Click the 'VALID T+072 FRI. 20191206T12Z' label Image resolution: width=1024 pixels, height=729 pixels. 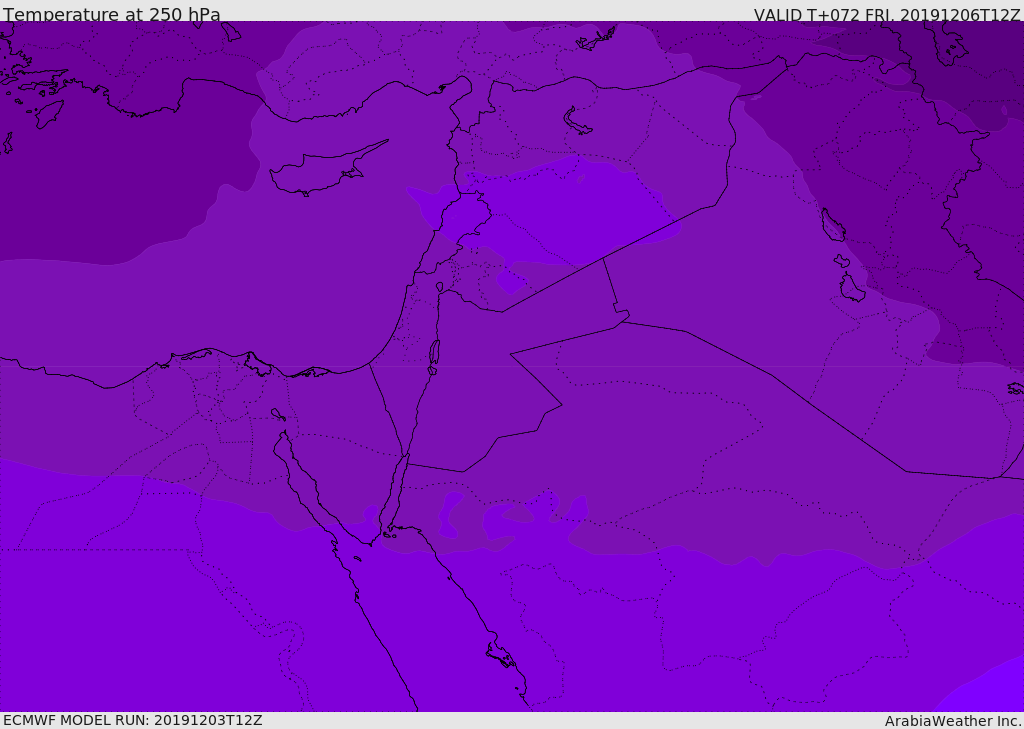click(886, 14)
